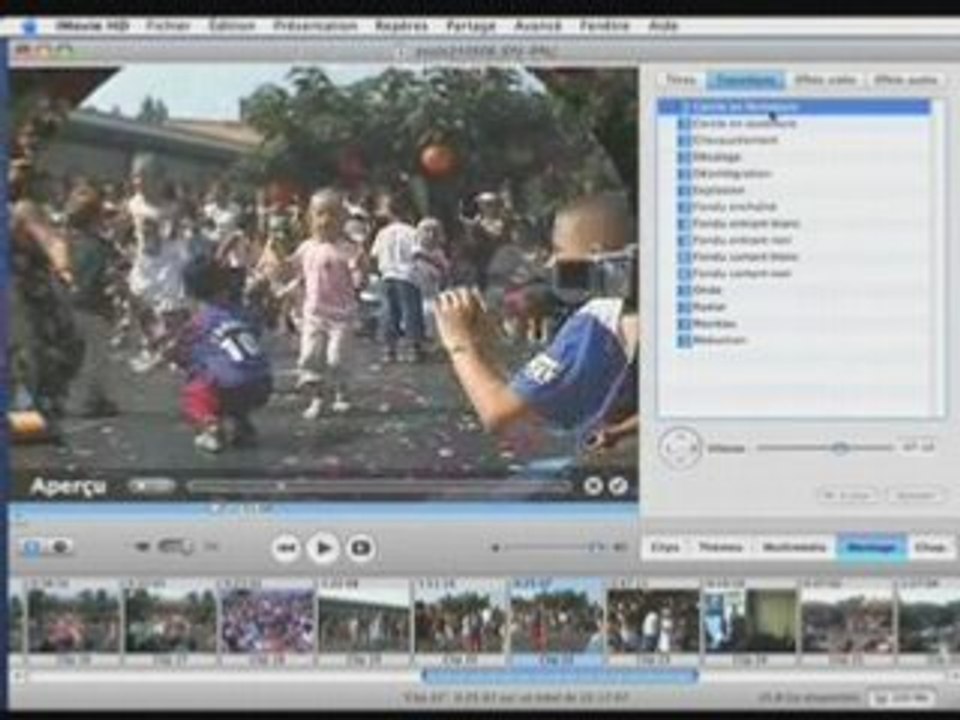Viewport: 960px width, 720px height.
Task: Select the Radial transition
Action: (x=794, y=306)
